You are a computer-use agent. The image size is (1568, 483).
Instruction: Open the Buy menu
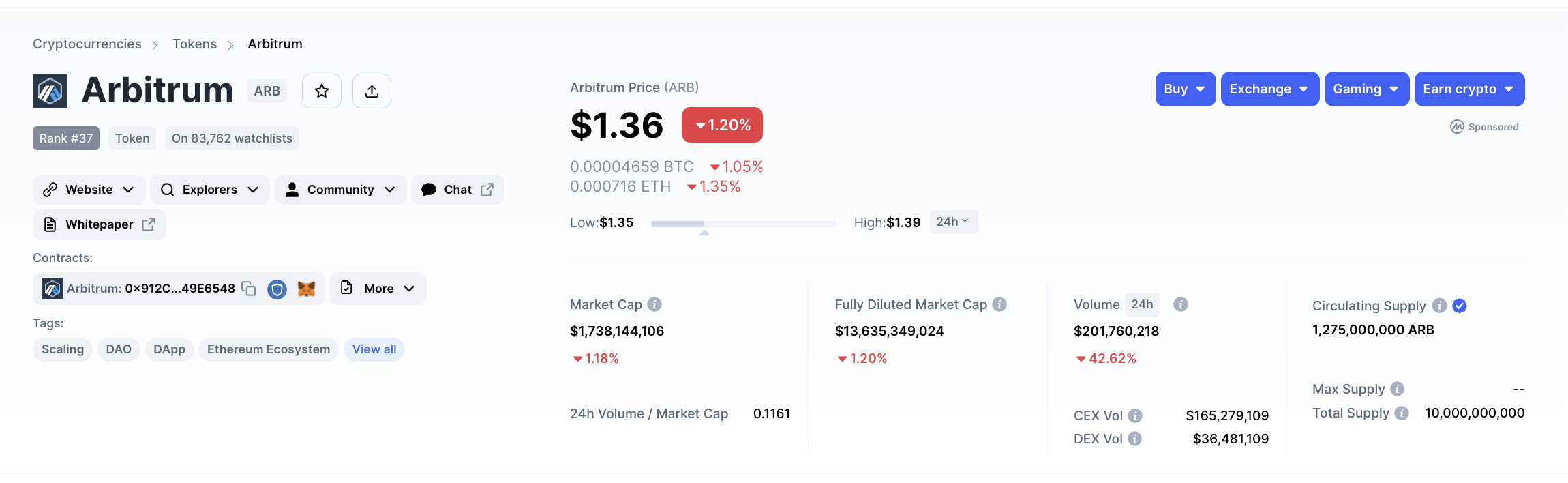1185,89
